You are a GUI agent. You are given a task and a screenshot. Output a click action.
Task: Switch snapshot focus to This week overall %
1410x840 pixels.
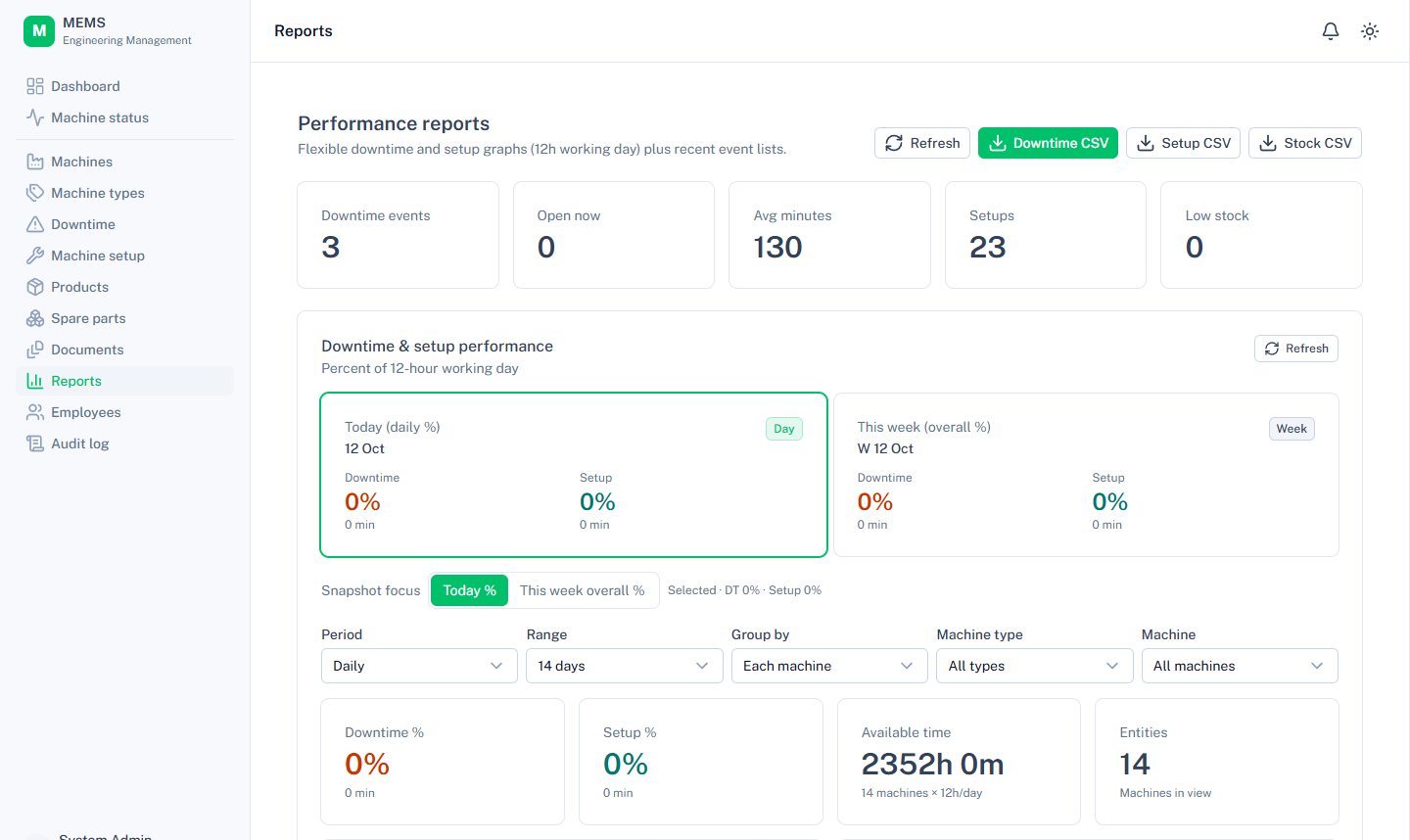point(583,590)
